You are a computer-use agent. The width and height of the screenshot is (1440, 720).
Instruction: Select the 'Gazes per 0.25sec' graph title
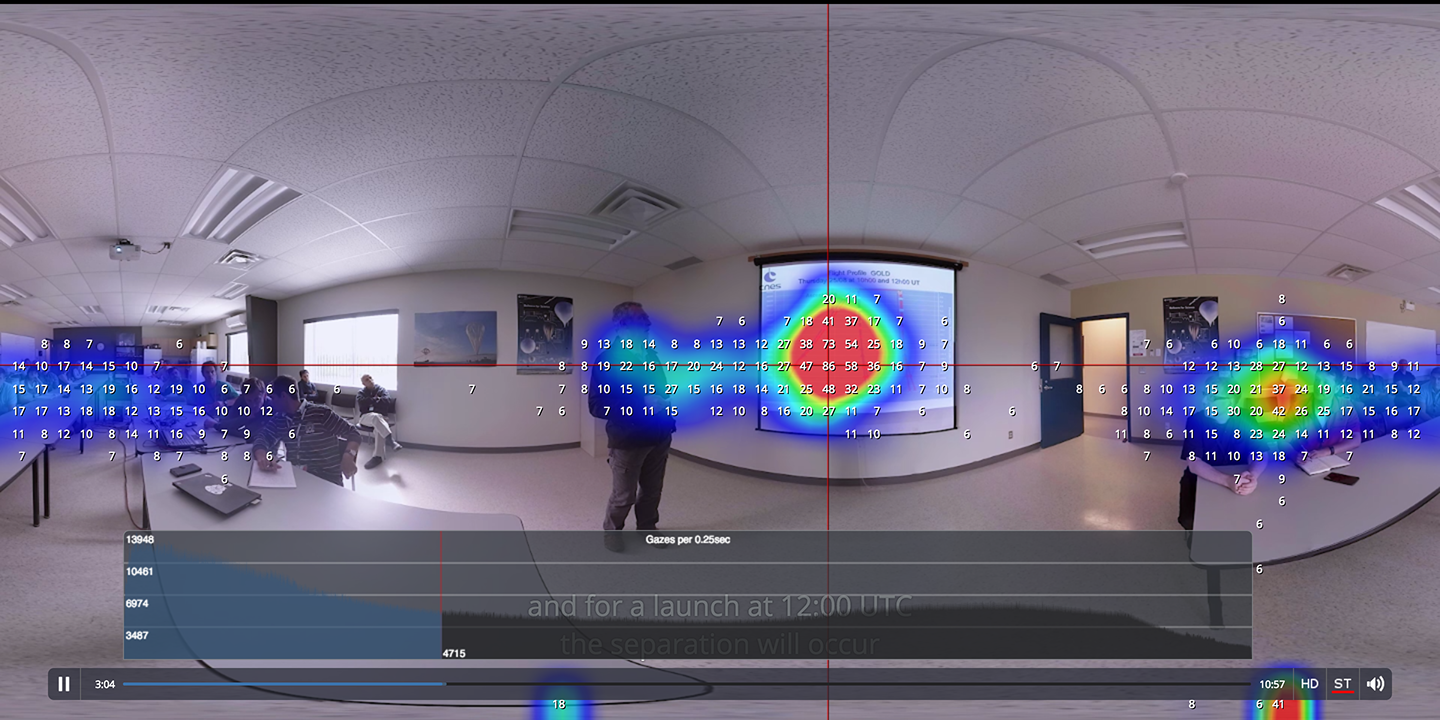tap(687, 540)
